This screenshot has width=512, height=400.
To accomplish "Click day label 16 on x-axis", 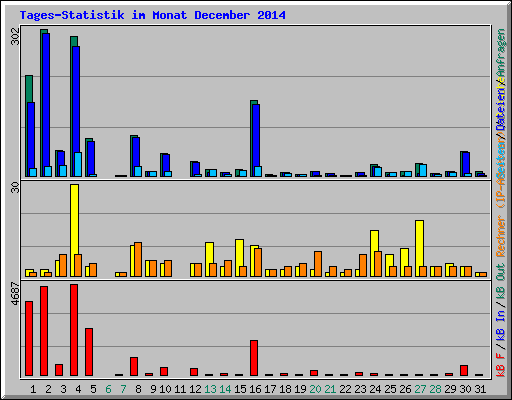I will coord(255,389).
